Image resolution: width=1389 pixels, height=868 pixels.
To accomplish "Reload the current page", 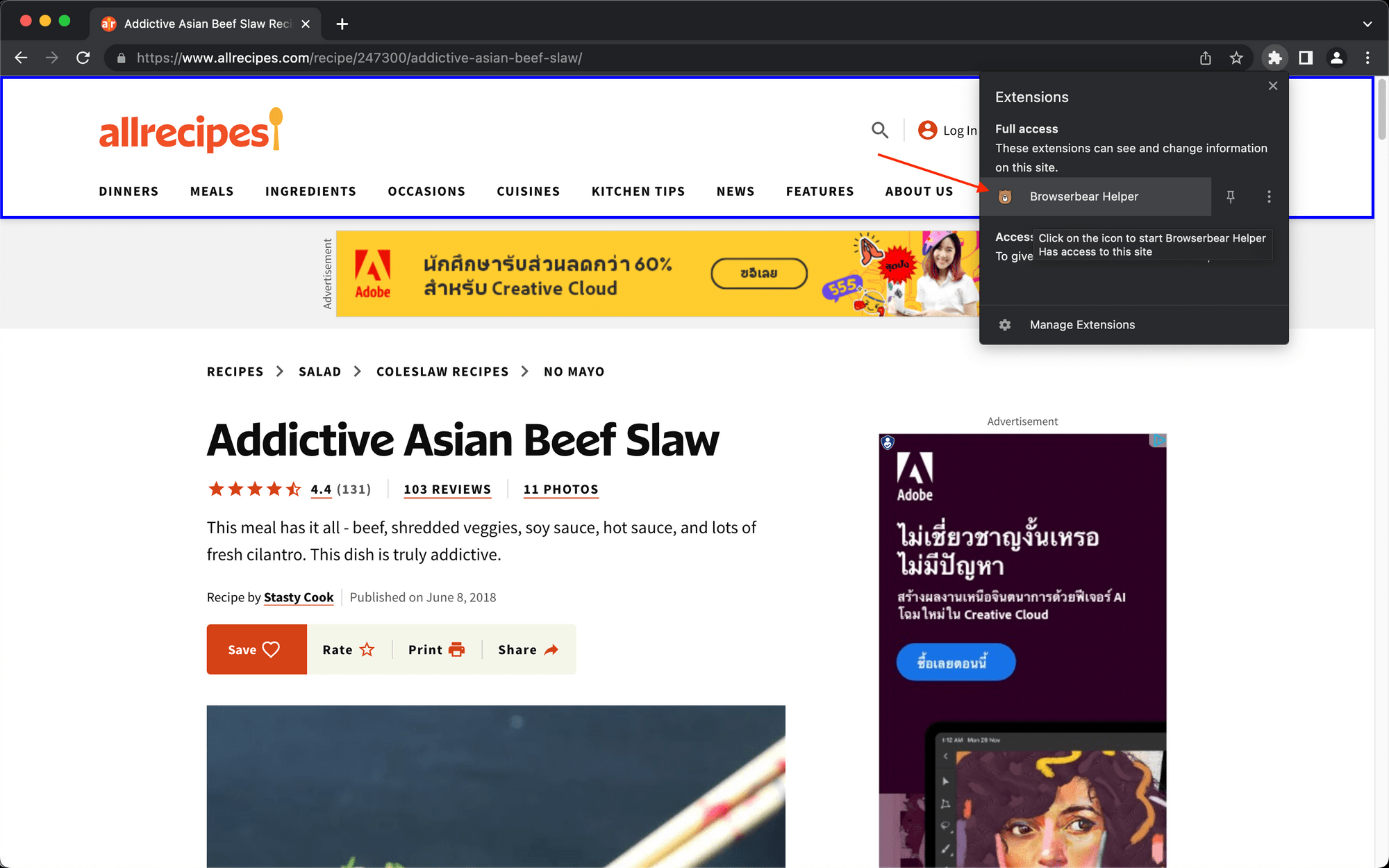I will [x=83, y=58].
